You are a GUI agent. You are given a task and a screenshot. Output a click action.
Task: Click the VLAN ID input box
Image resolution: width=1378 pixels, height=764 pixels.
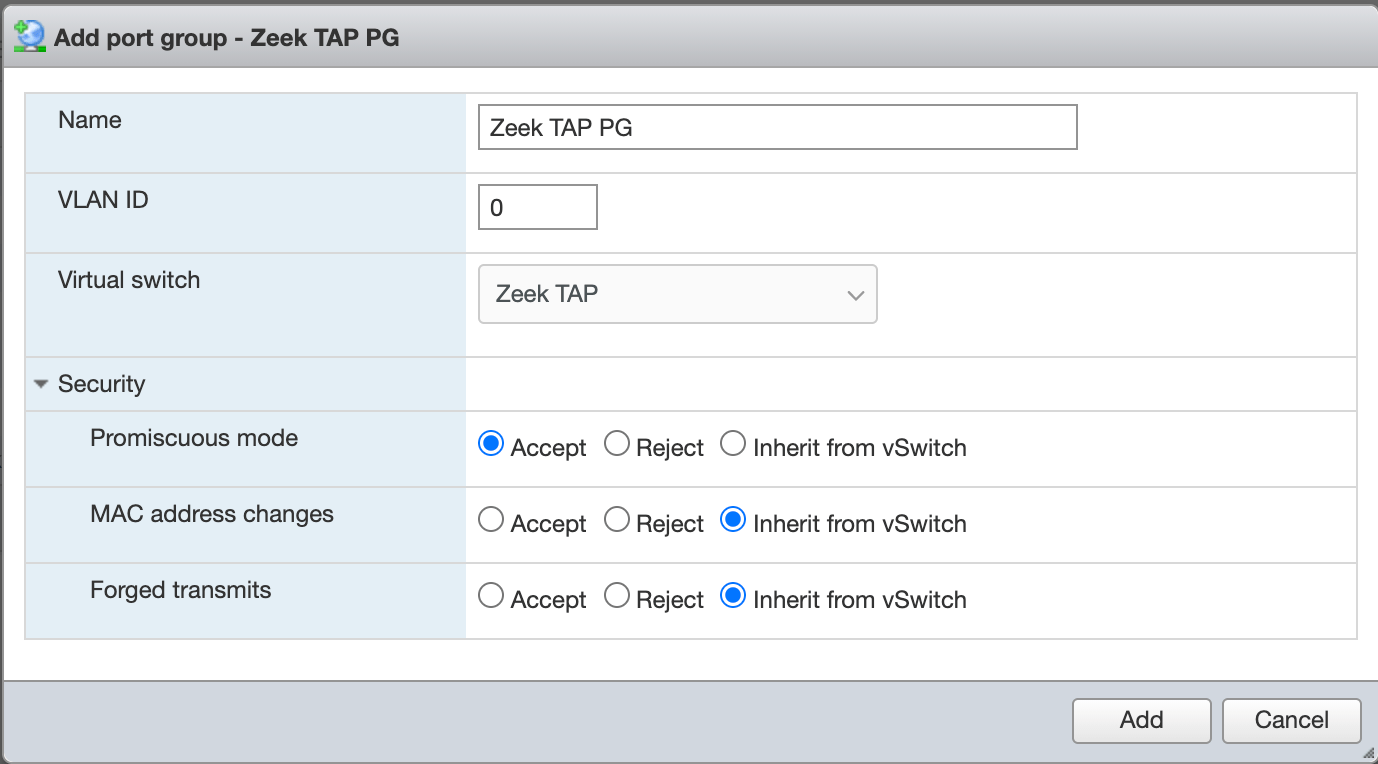tap(537, 206)
